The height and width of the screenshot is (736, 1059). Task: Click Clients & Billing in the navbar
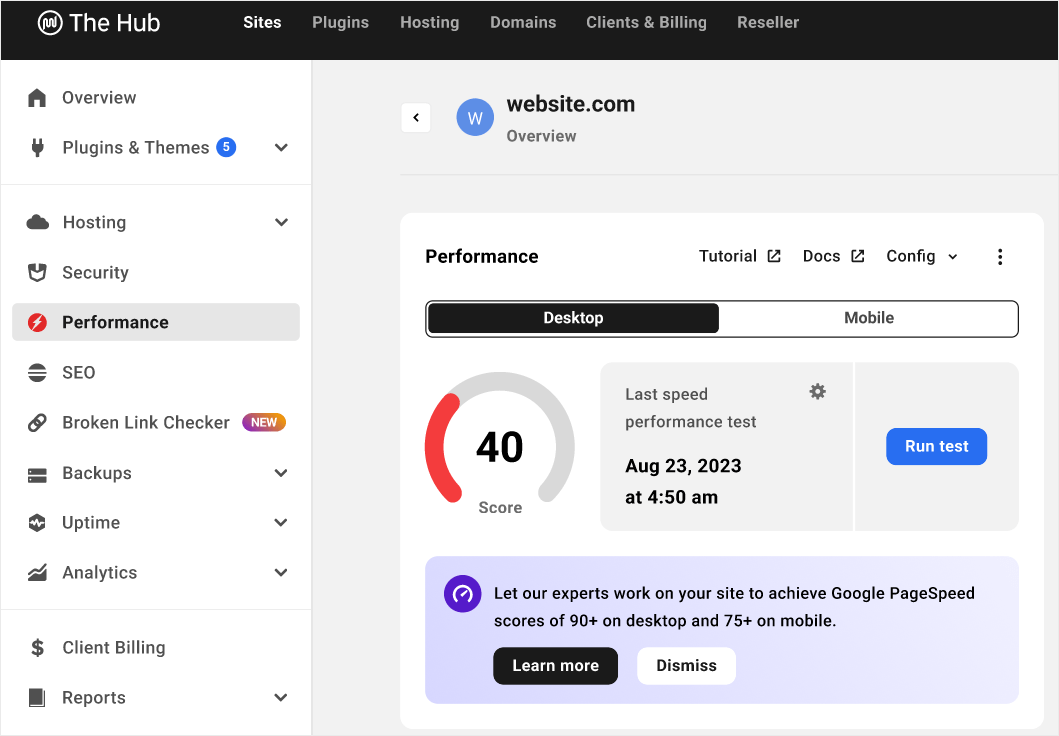pos(646,22)
